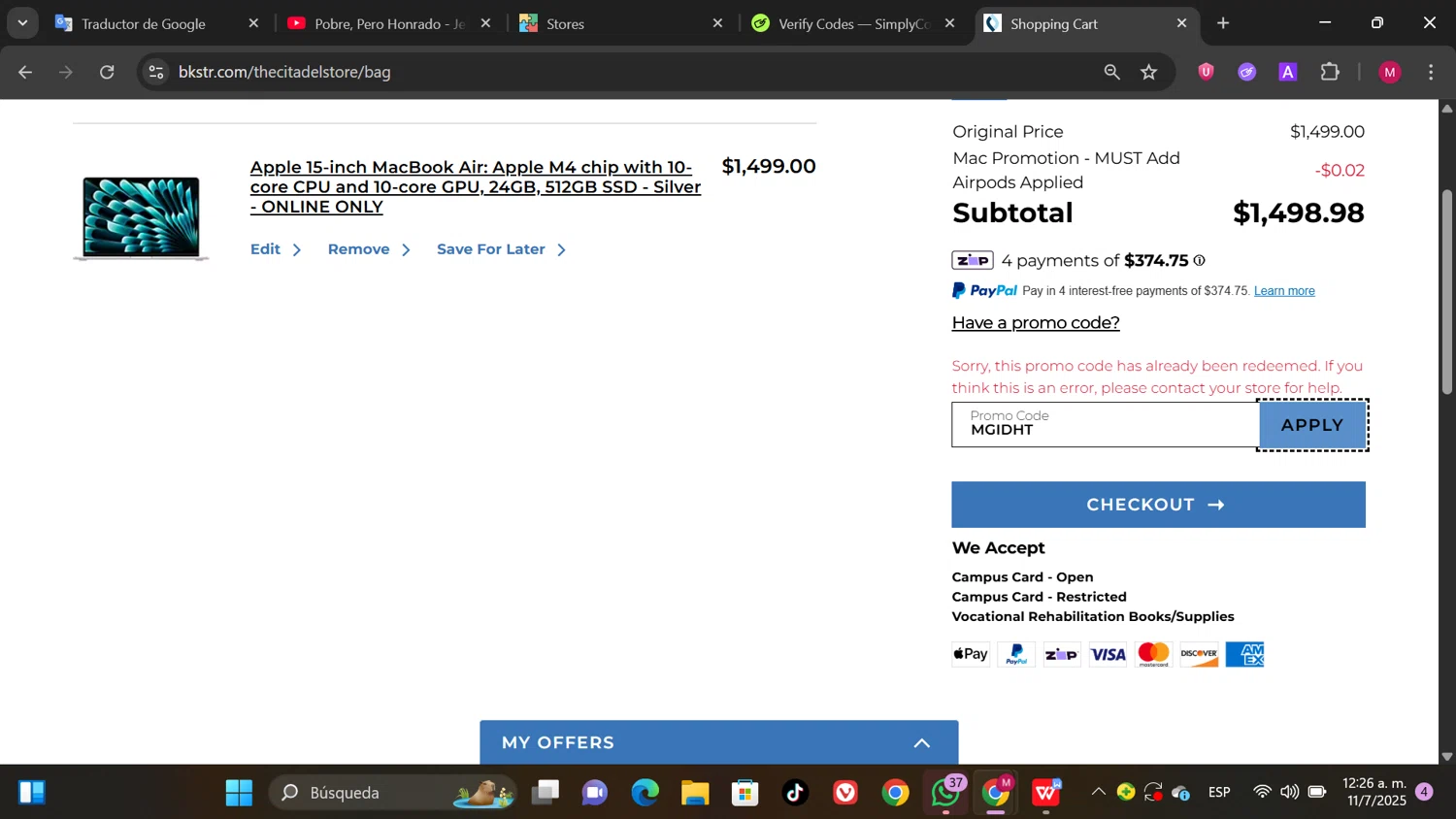Open the MacBook Air product title link

476,186
